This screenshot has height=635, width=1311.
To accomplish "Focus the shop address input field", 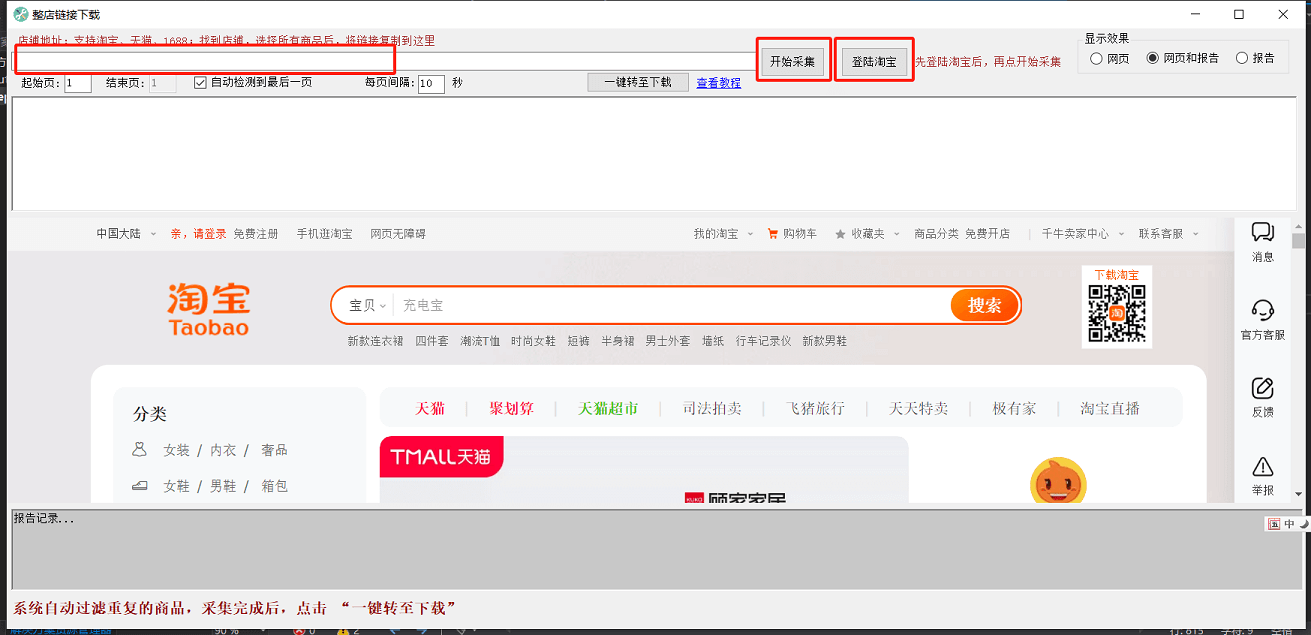I will (385, 61).
